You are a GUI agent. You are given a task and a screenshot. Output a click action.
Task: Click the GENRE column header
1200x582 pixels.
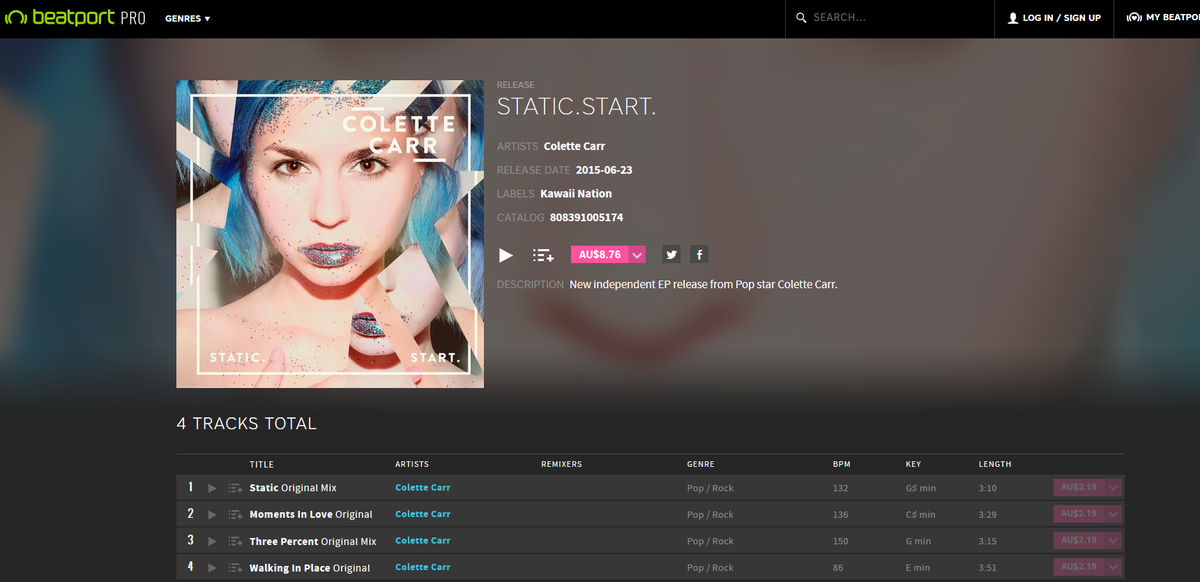click(x=701, y=464)
